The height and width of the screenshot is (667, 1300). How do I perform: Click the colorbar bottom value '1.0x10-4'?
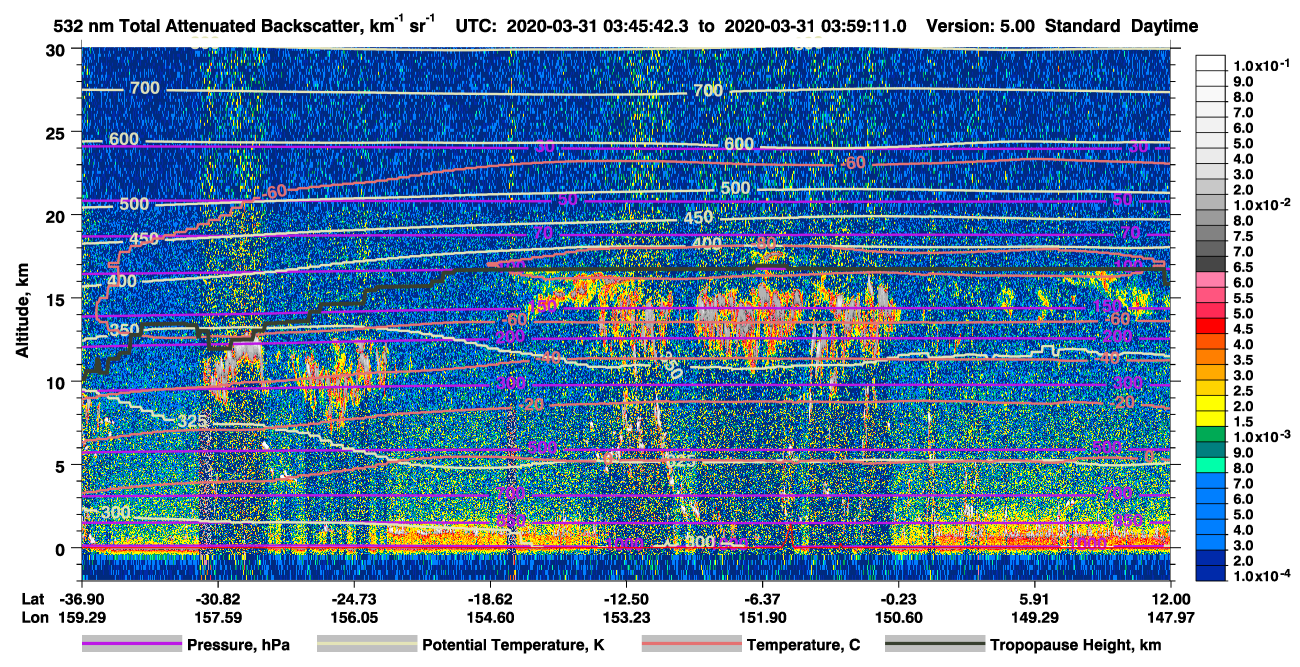coord(1260,576)
